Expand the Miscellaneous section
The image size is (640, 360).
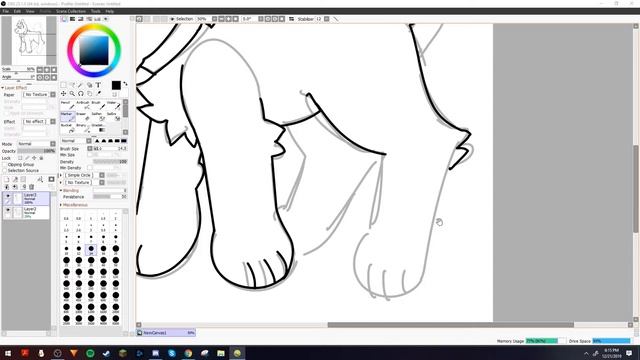point(74,205)
